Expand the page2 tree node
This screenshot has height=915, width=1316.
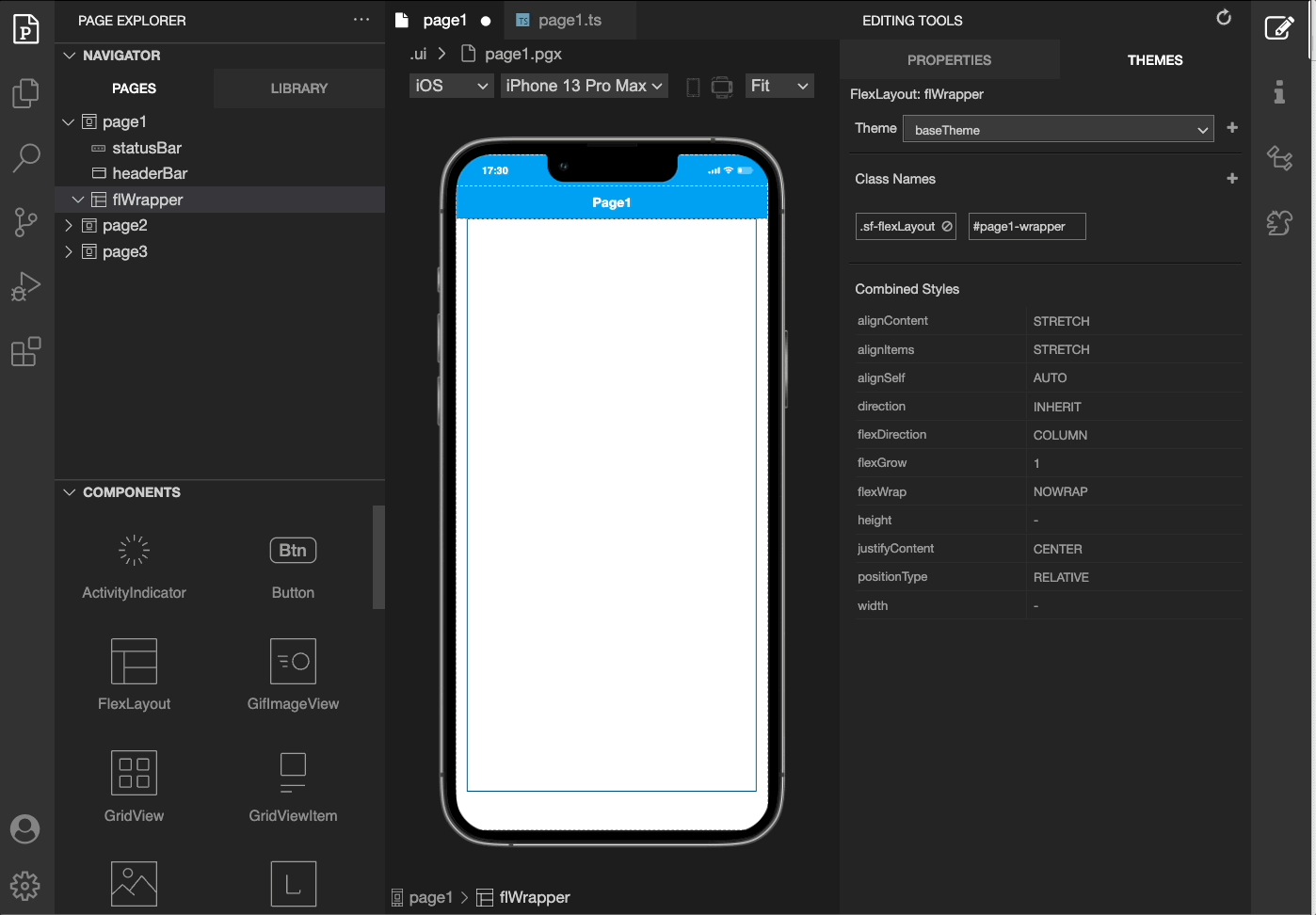(x=68, y=225)
